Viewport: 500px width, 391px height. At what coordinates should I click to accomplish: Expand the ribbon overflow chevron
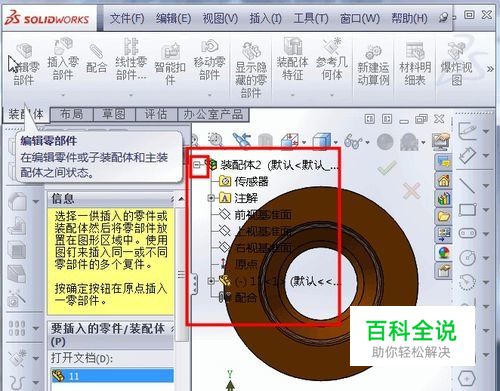coord(490,69)
